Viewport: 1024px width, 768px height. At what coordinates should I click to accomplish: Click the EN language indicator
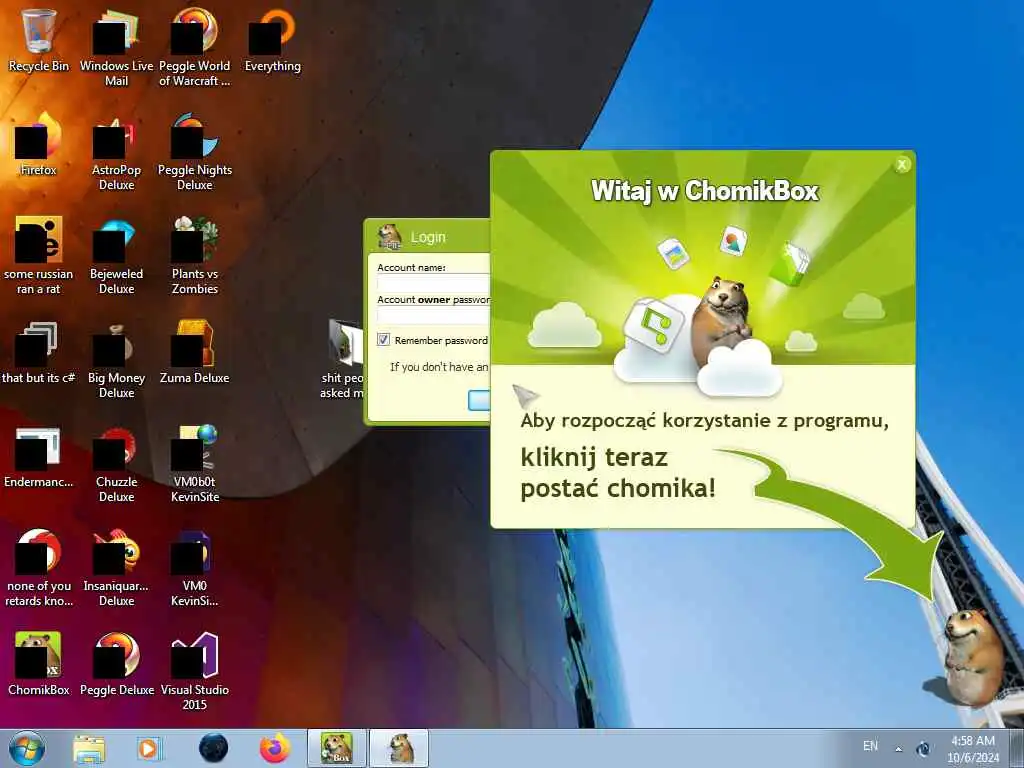click(x=870, y=746)
